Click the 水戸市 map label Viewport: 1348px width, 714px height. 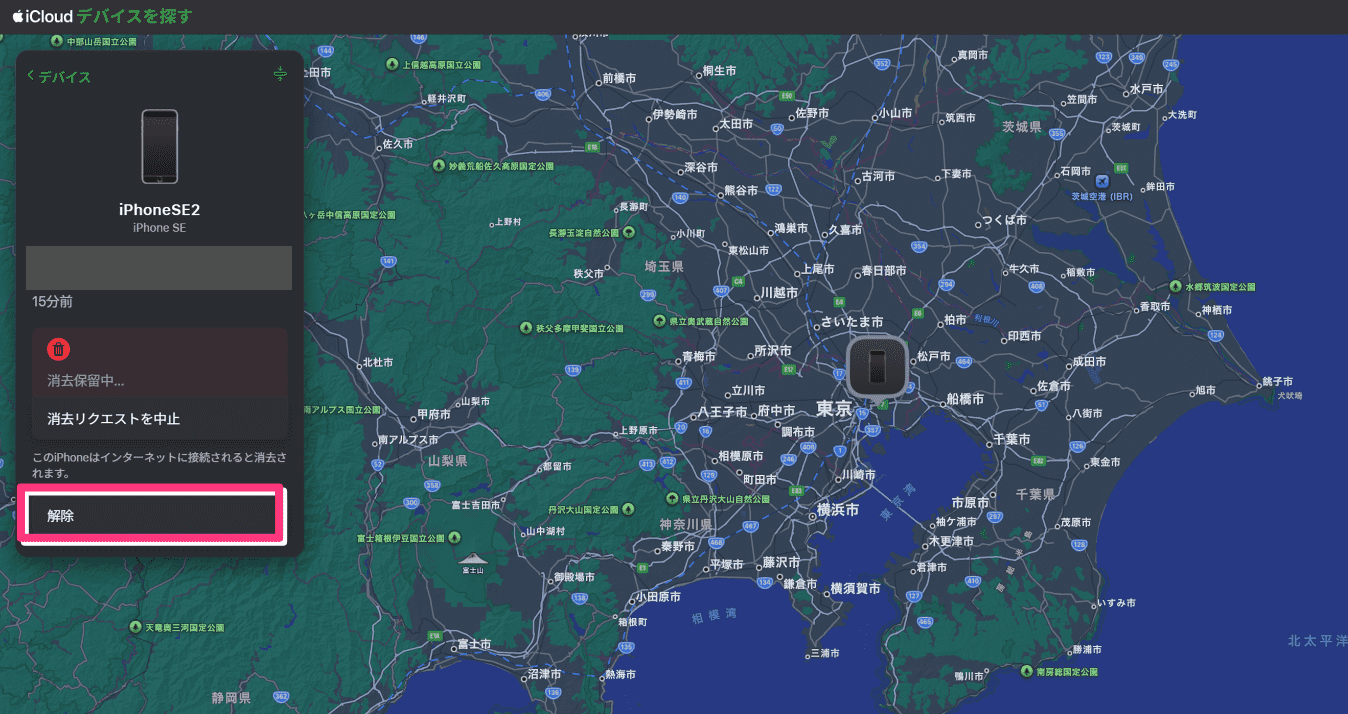[1148, 89]
